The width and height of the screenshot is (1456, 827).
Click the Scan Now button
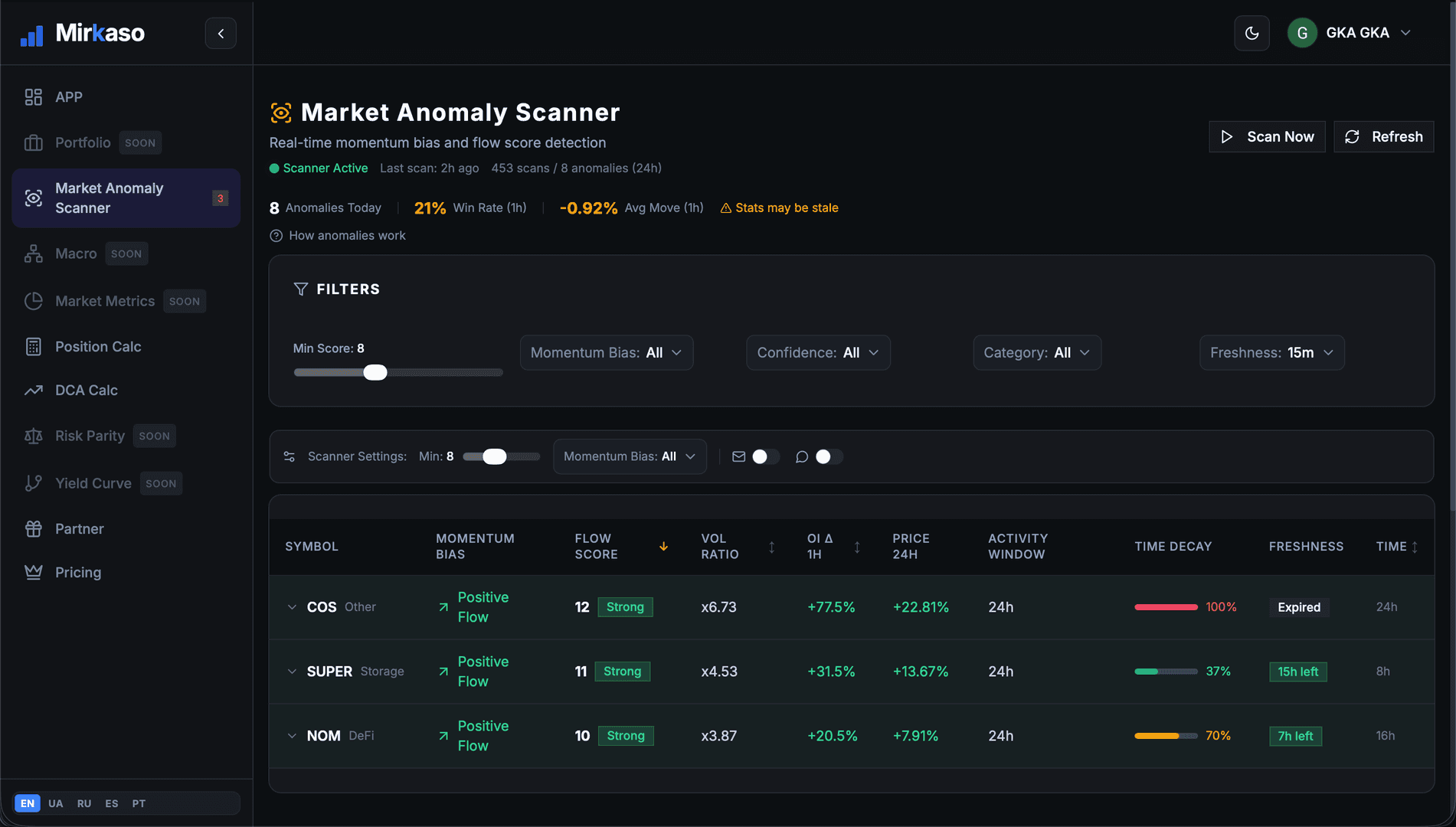[x=1267, y=136]
